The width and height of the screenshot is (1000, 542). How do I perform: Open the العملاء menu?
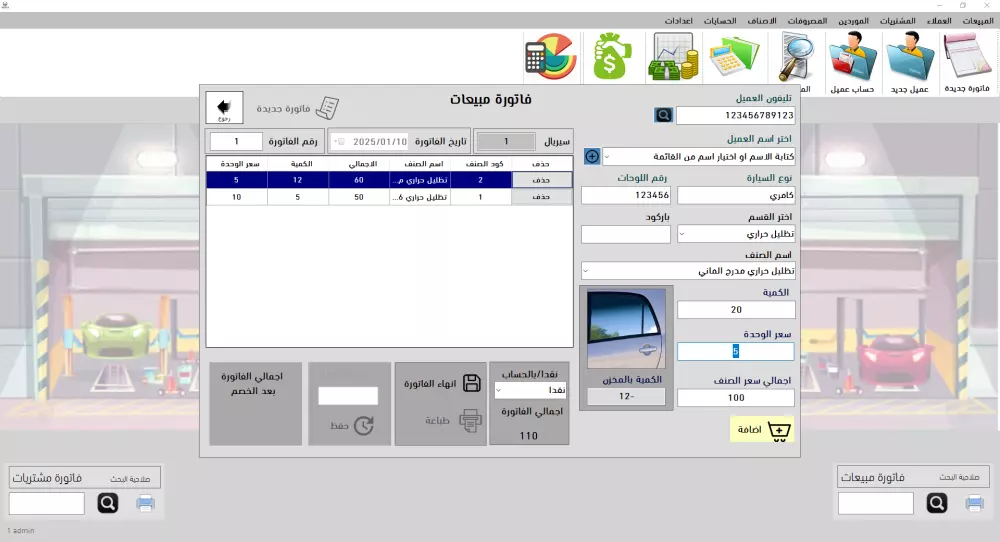(939, 21)
